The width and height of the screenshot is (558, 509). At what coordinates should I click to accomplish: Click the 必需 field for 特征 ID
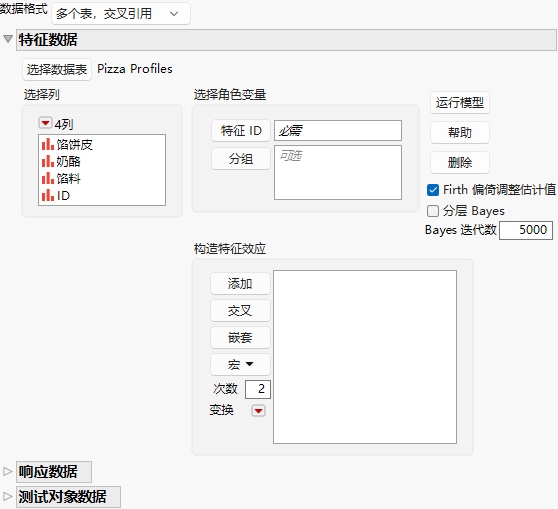click(338, 131)
